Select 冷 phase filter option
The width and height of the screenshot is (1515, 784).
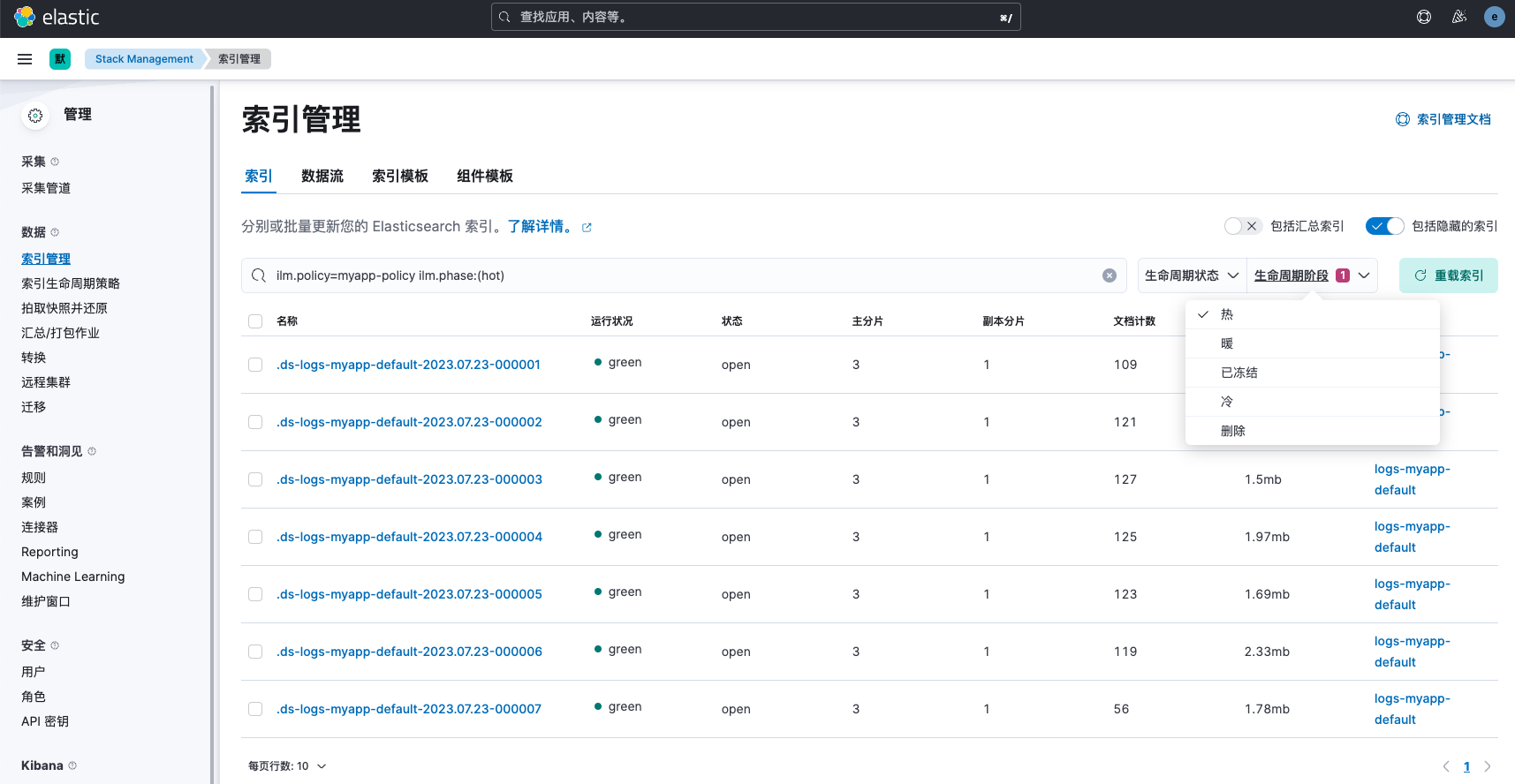[1313, 402]
